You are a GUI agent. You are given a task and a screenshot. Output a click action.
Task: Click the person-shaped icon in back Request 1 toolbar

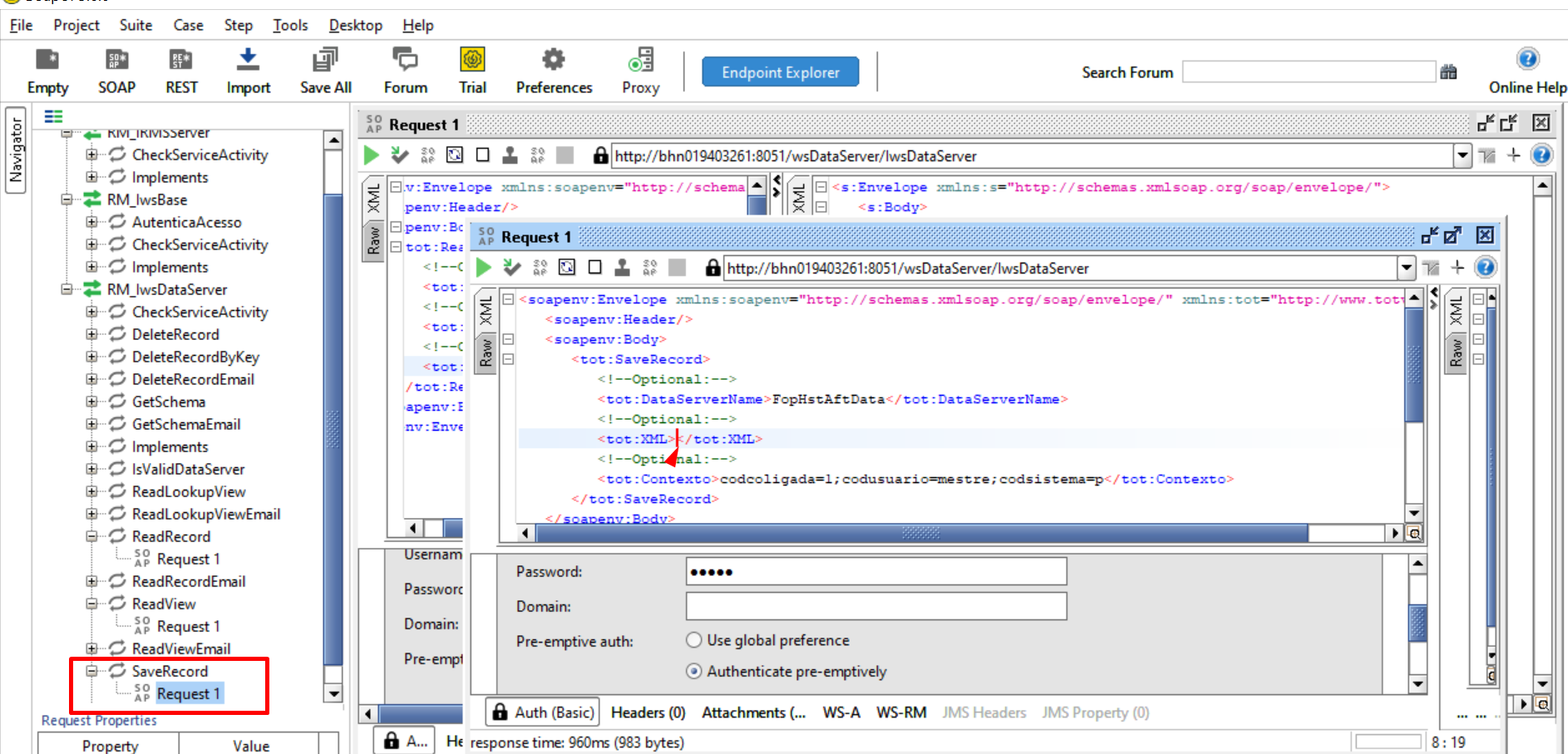coord(510,155)
